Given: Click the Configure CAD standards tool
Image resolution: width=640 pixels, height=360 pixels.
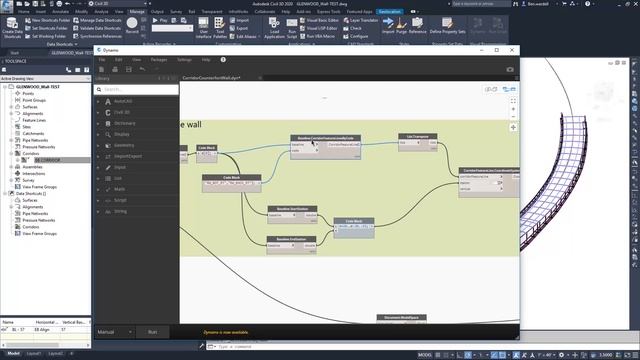Looking at the screenshot, I should coord(356,36).
